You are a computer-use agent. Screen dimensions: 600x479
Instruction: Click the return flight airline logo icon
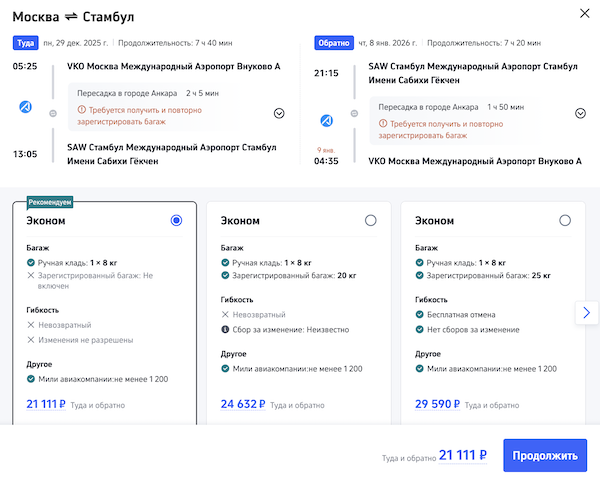327,121
